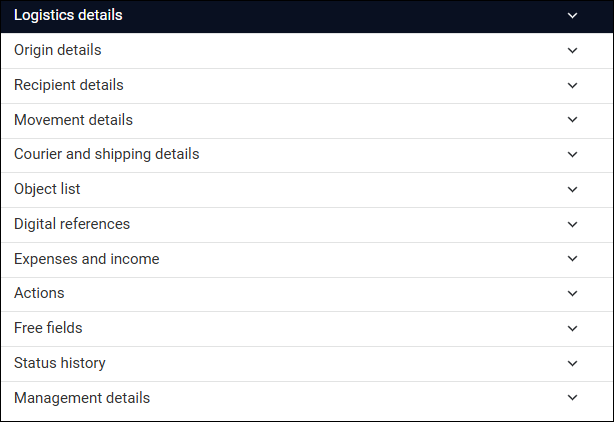Click the Expenses and income label
614x422 pixels.
point(87,259)
